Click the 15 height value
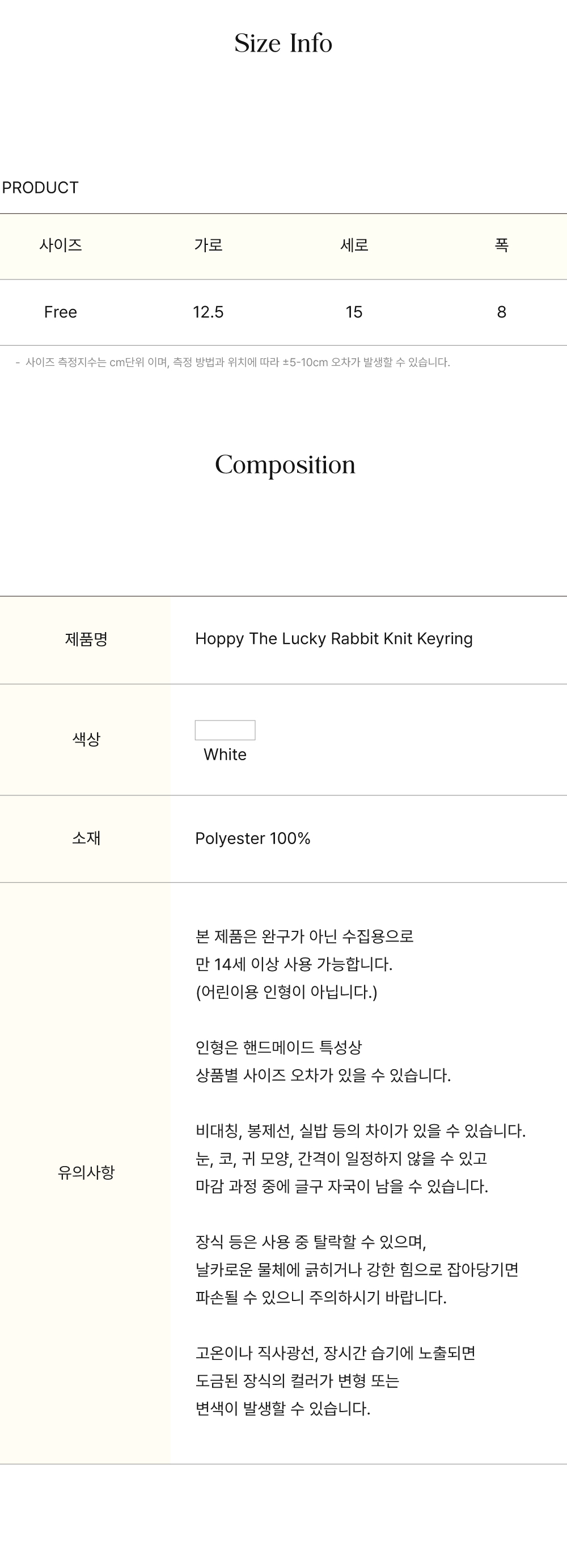 pyautogui.click(x=354, y=312)
